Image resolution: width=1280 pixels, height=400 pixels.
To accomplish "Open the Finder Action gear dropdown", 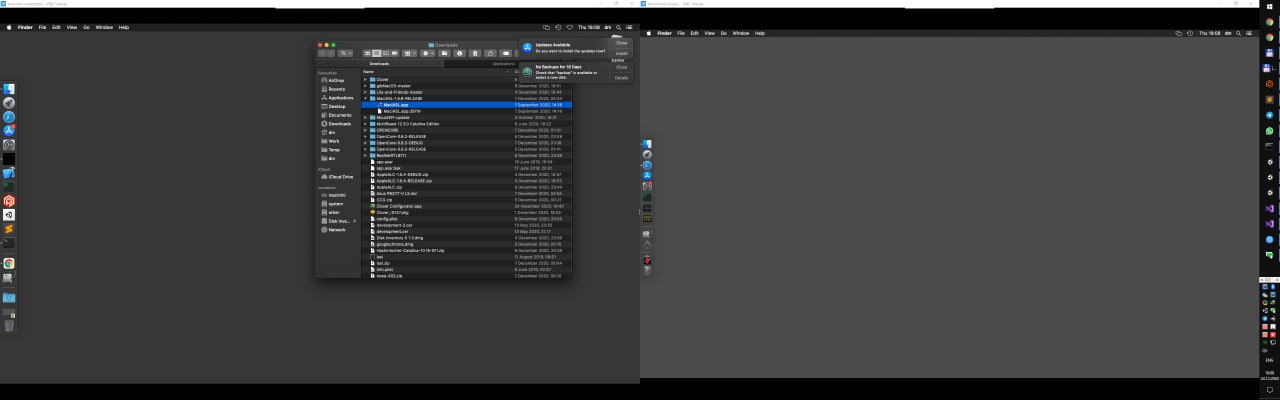I will pyautogui.click(x=427, y=53).
